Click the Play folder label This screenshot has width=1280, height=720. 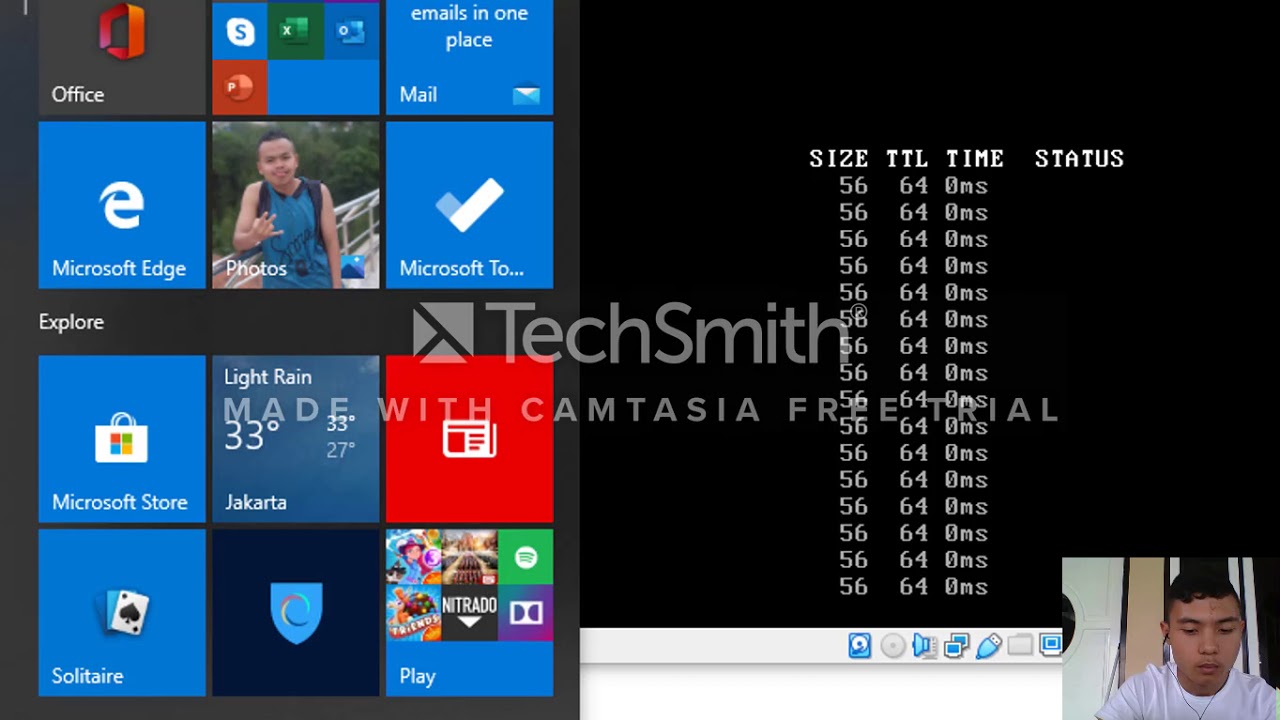417,676
